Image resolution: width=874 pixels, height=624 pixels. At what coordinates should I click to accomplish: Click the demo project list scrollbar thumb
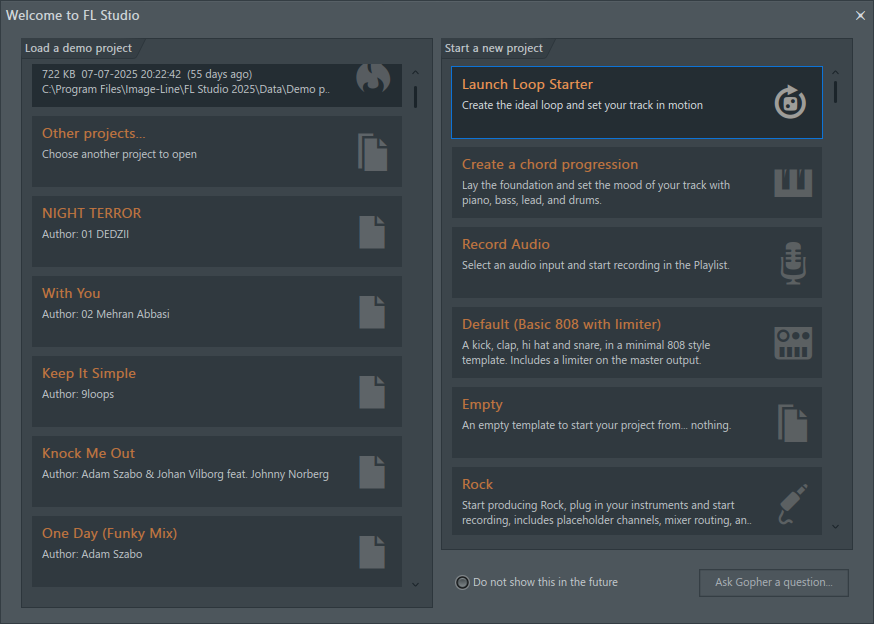tap(415, 96)
